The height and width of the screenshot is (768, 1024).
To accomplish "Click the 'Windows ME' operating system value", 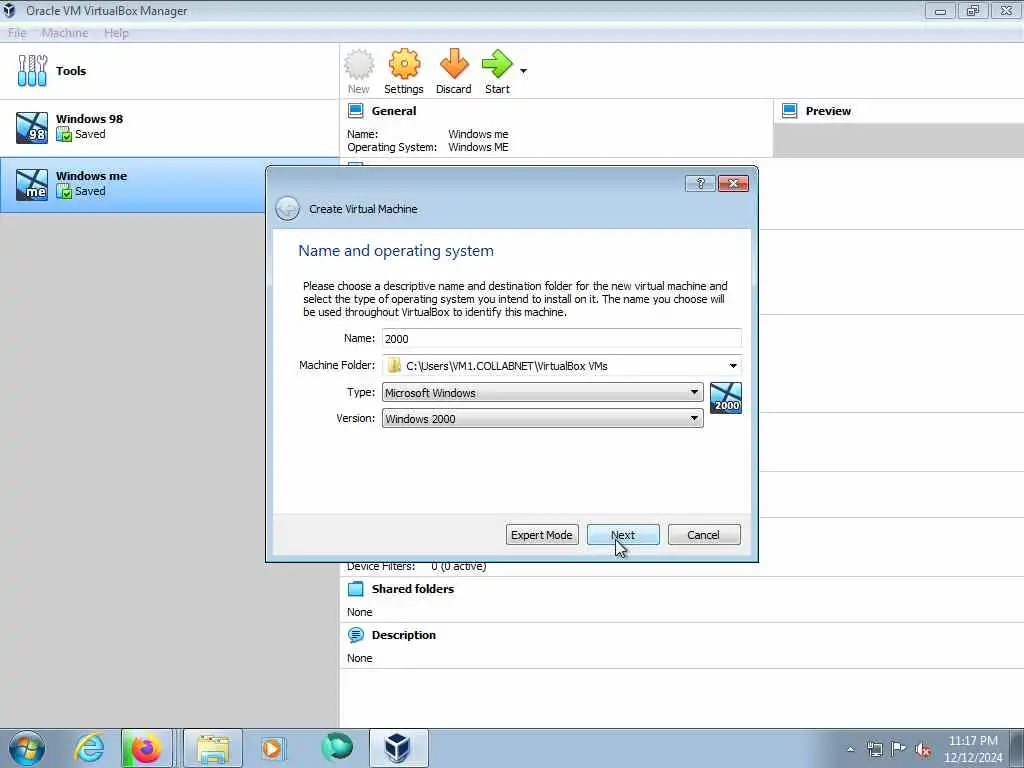I will tap(478, 148).
